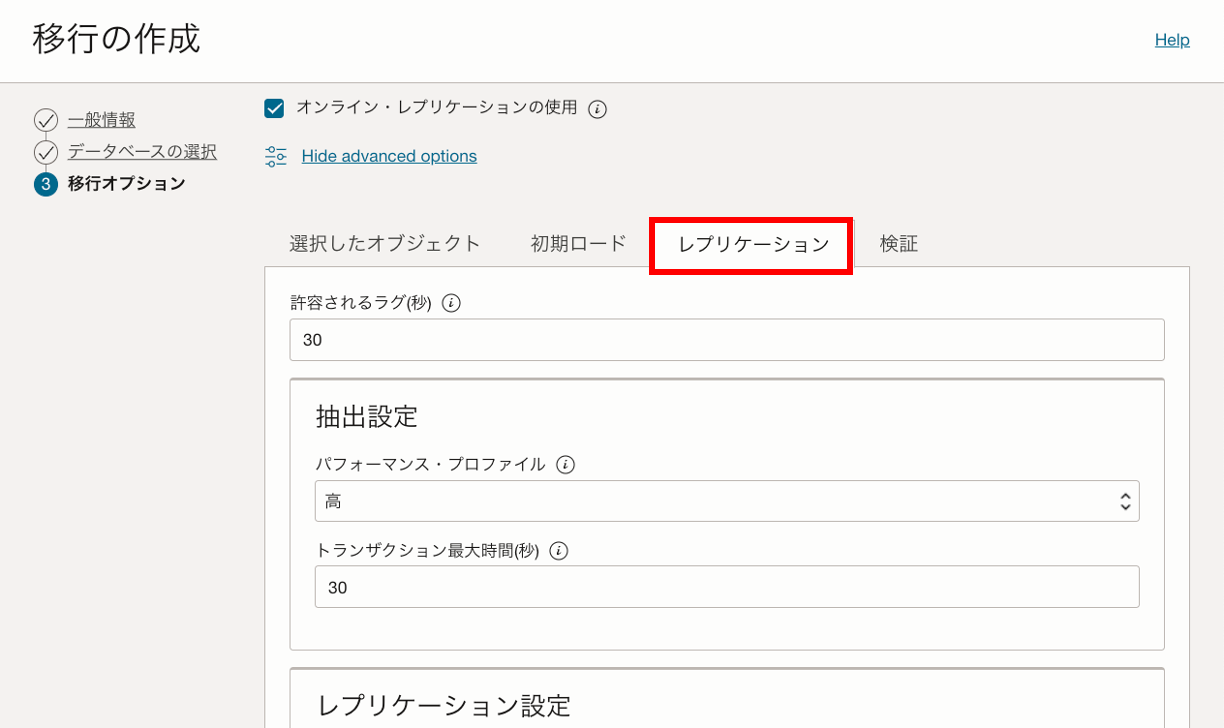Open the 検証 tab
The height and width of the screenshot is (728, 1224).
(899, 242)
